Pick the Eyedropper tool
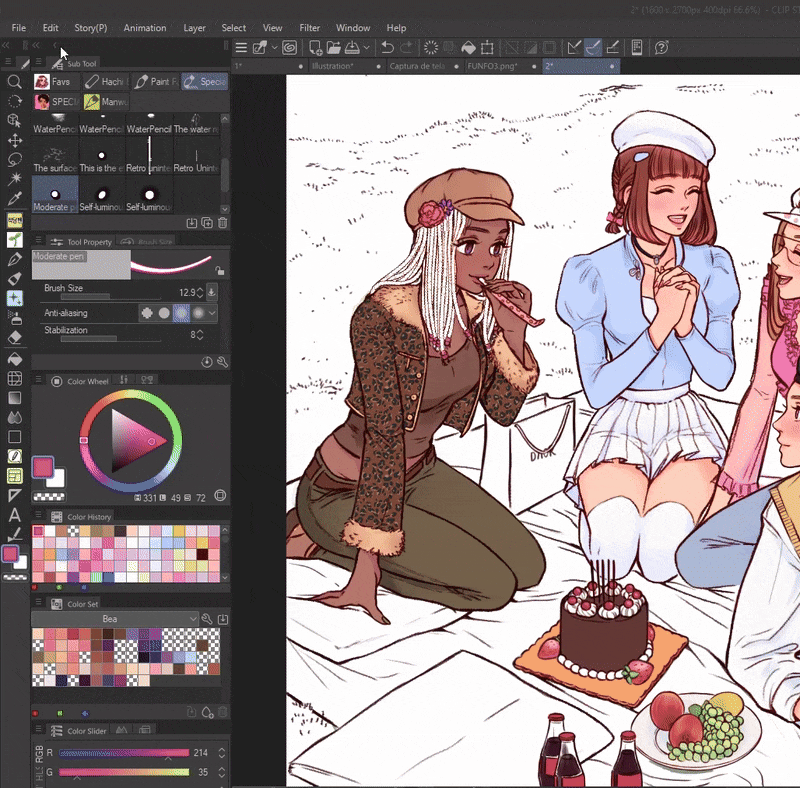The image size is (800, 788). pyautogui.click(x=14, y=199)
